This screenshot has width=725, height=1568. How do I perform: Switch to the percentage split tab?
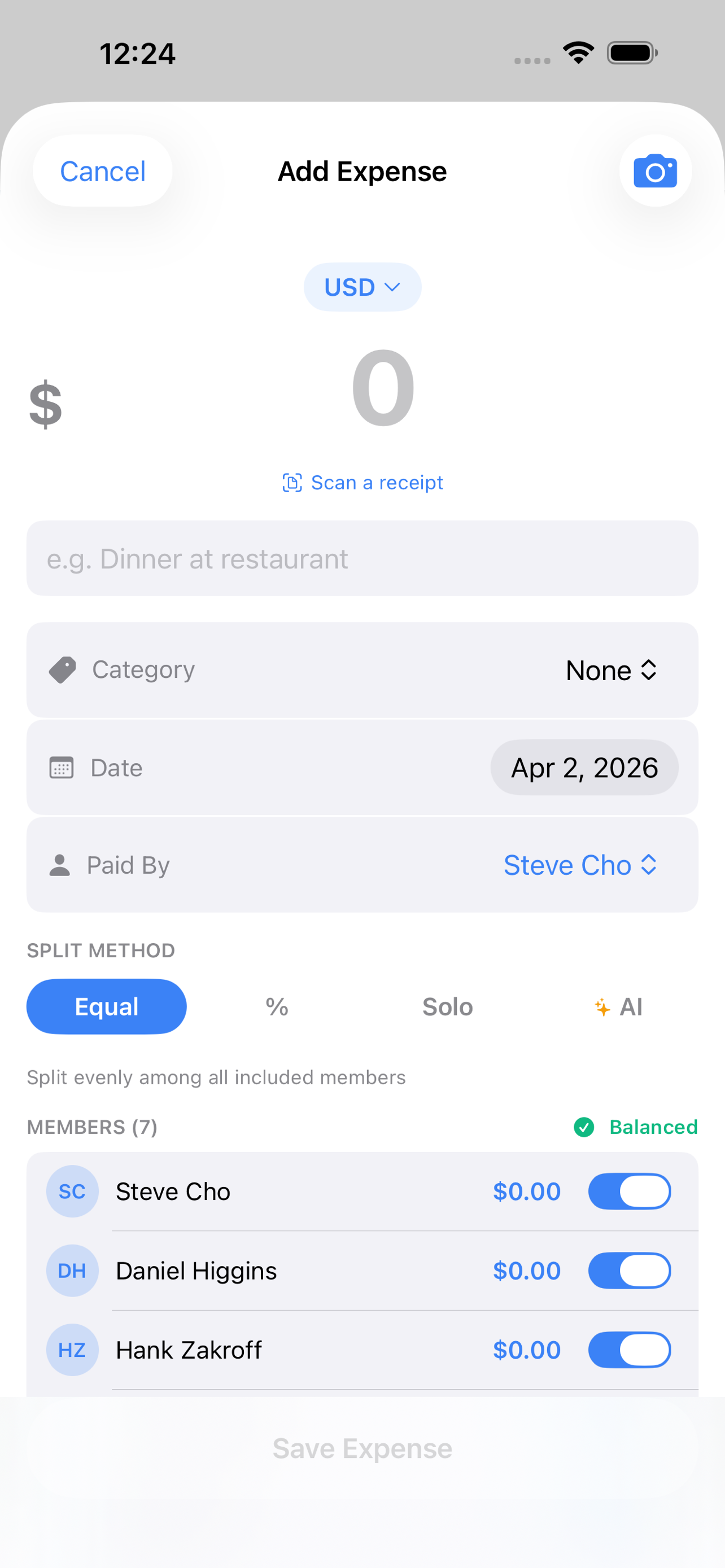point(277,1007)
